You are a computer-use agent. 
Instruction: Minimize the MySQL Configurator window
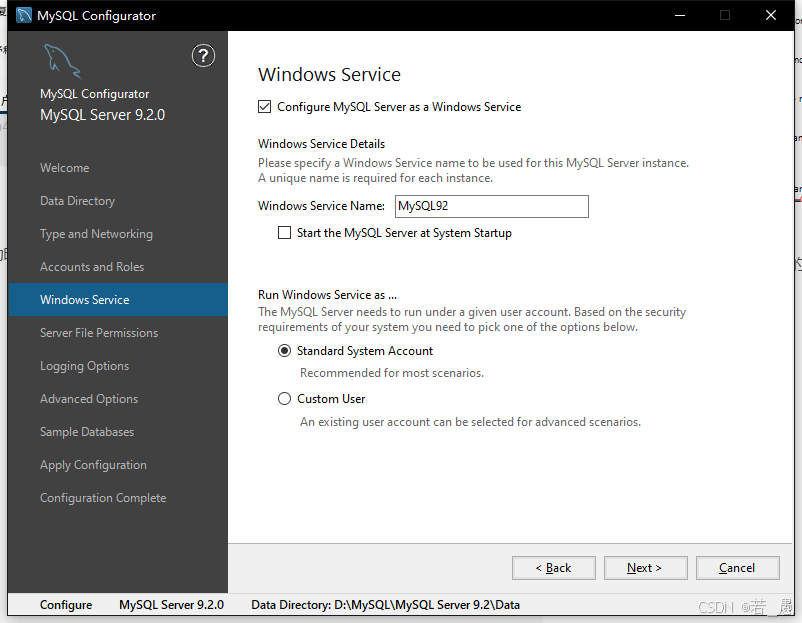[680, 15]
